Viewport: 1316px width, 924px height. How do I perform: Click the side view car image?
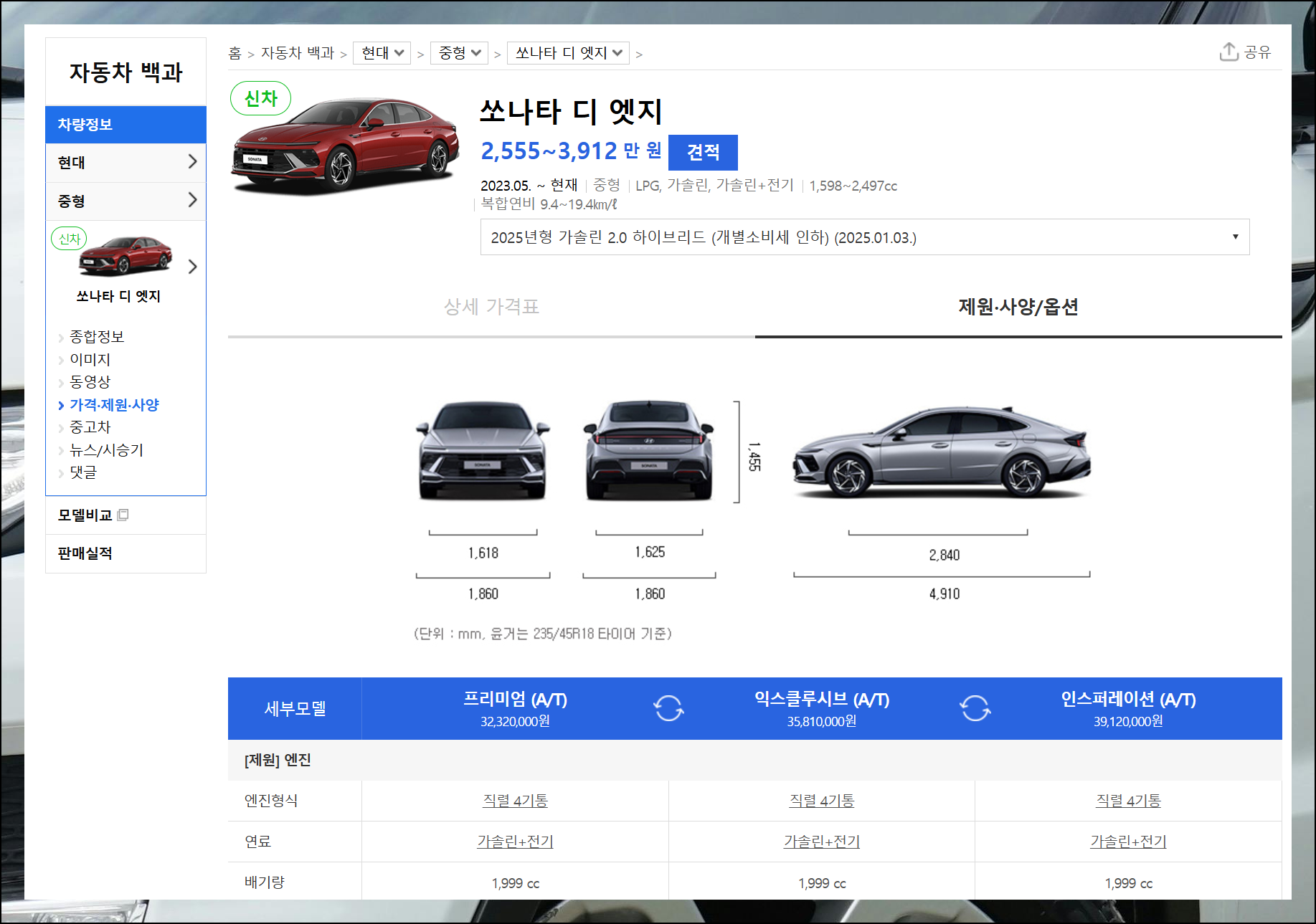pos(942,452)
